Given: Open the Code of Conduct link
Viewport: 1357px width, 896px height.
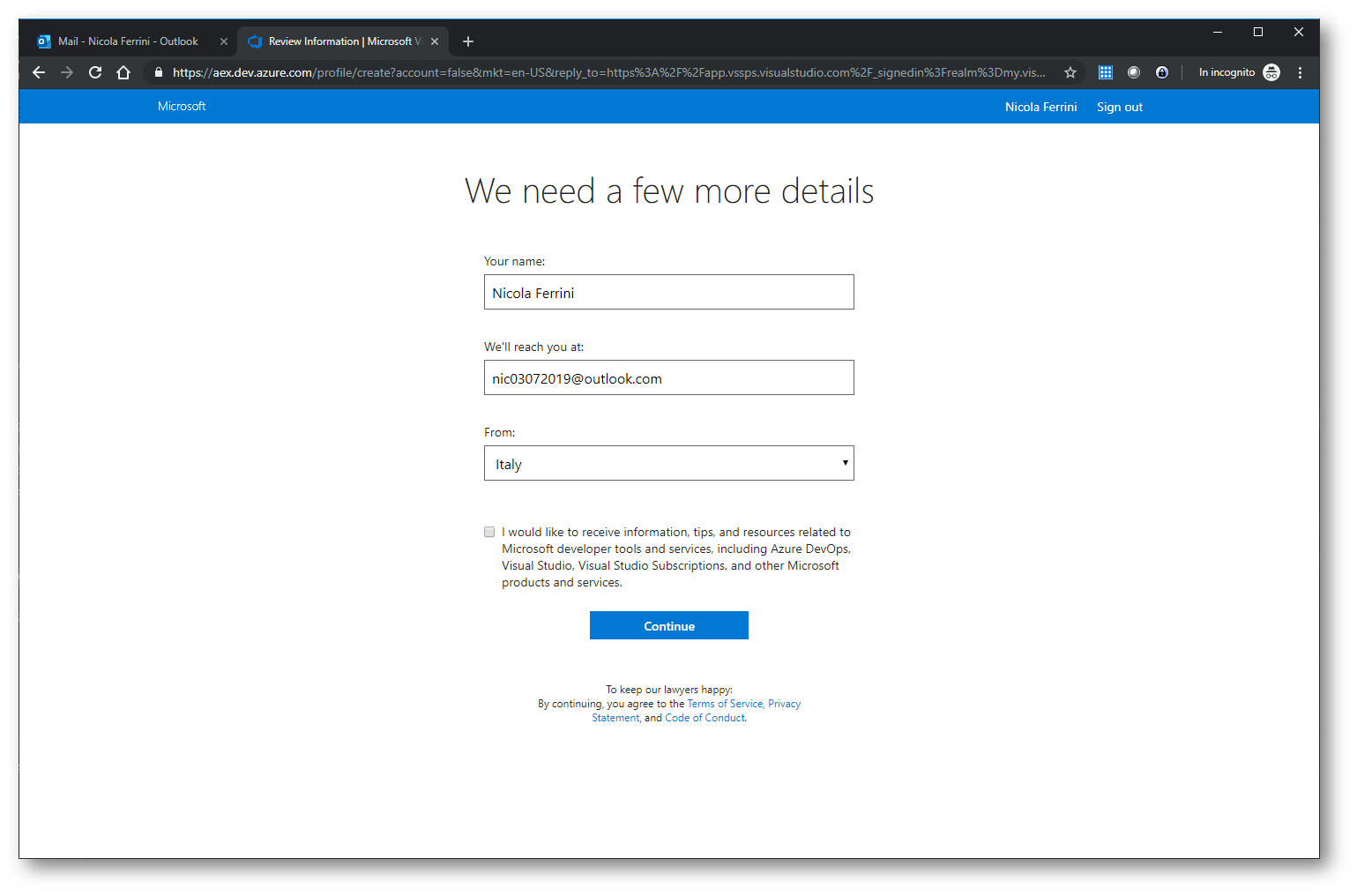Looking at the screenshot, I should [x=705, y=718].
